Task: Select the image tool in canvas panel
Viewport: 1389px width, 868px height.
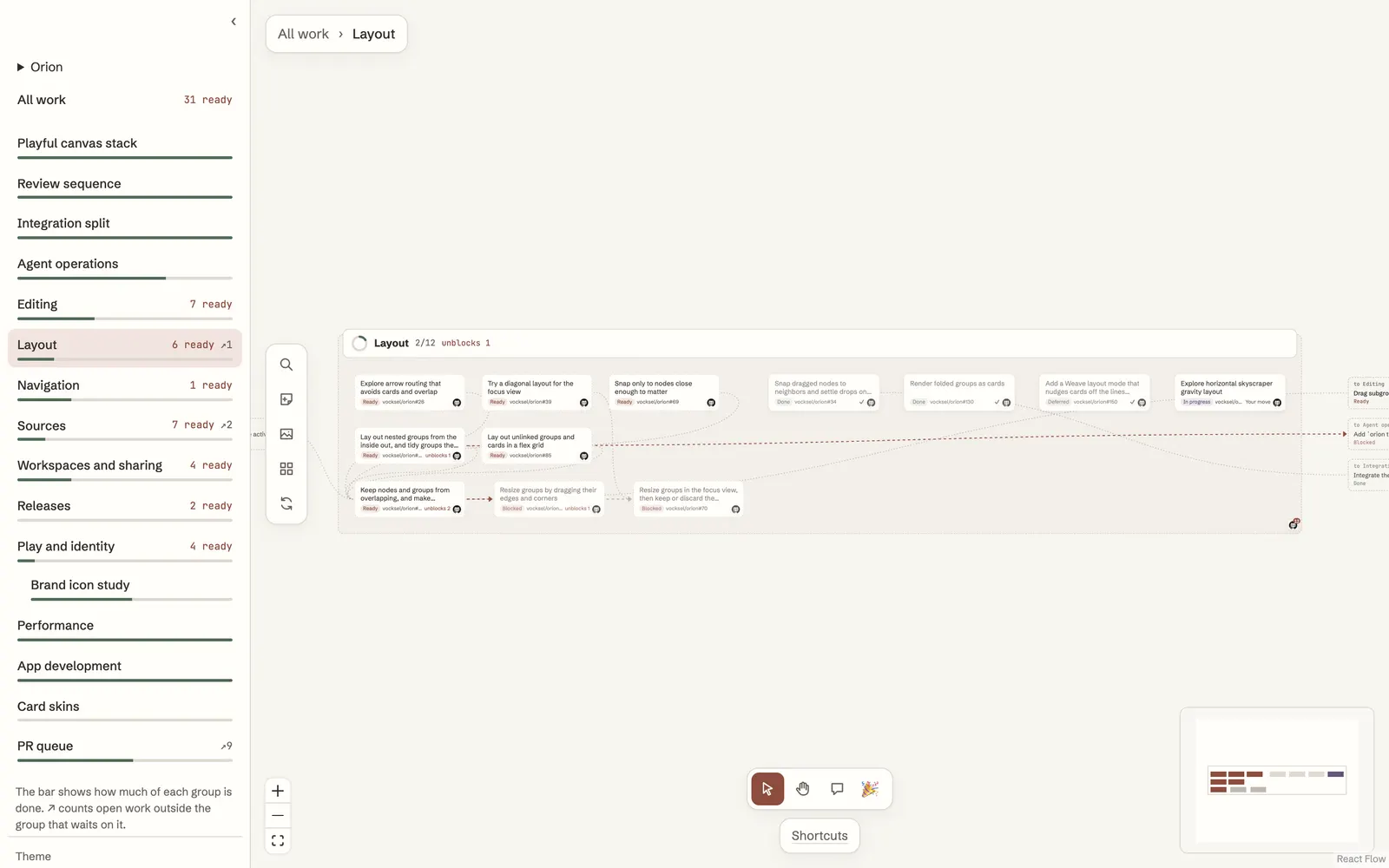Action: 286,434
